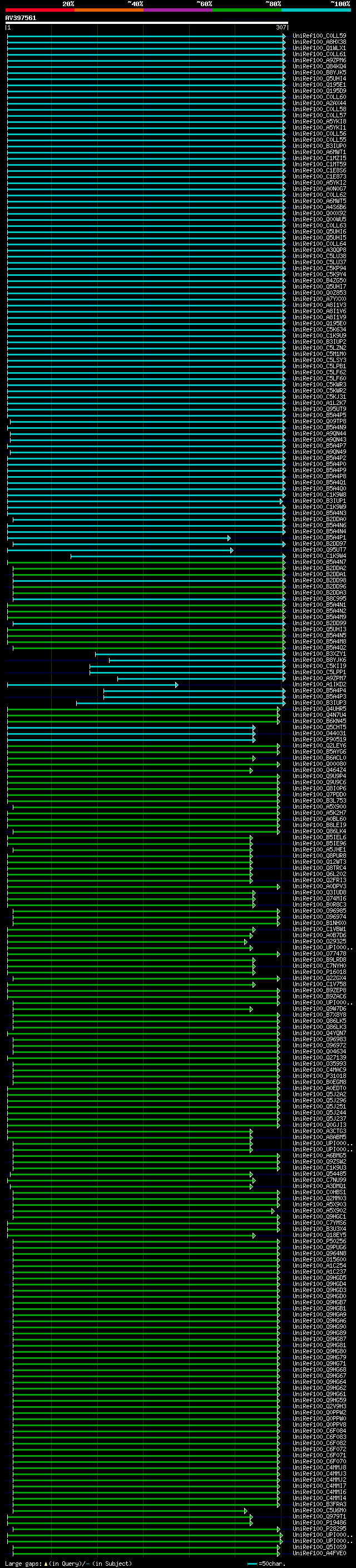Image resolution: width=356 pixels, height=1568 pixels.
Task: Click the UniRef100_Q5I0S9 label
Action: coord(319,1547)
